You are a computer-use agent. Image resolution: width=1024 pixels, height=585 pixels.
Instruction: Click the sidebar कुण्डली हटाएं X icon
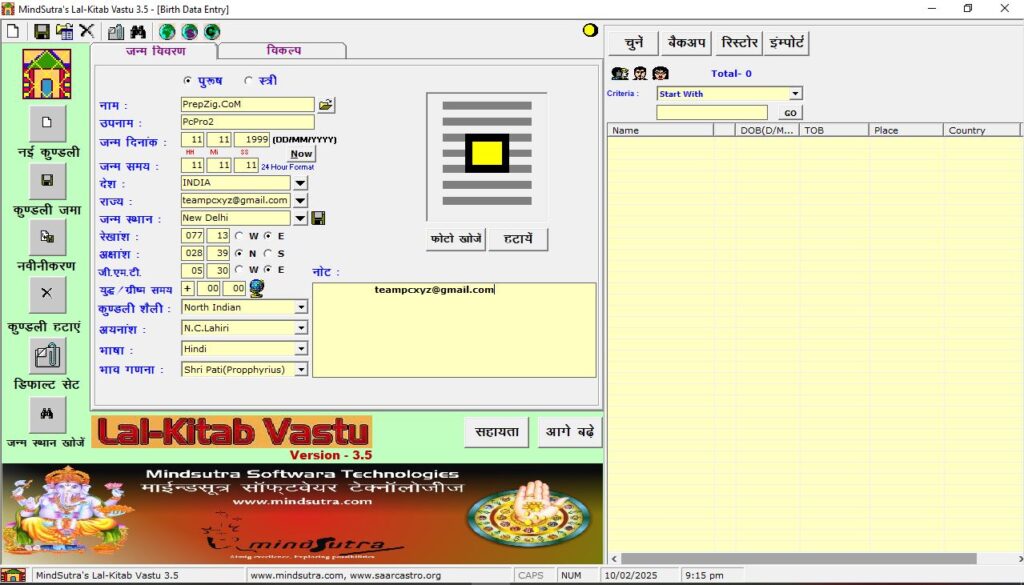[47, 294]
